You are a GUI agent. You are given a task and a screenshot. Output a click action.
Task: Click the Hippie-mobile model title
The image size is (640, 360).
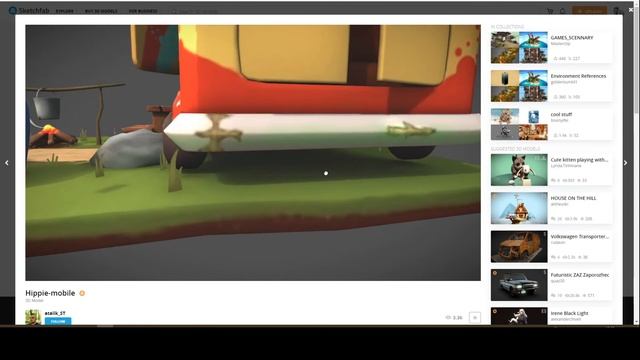(x=50, y=293)
